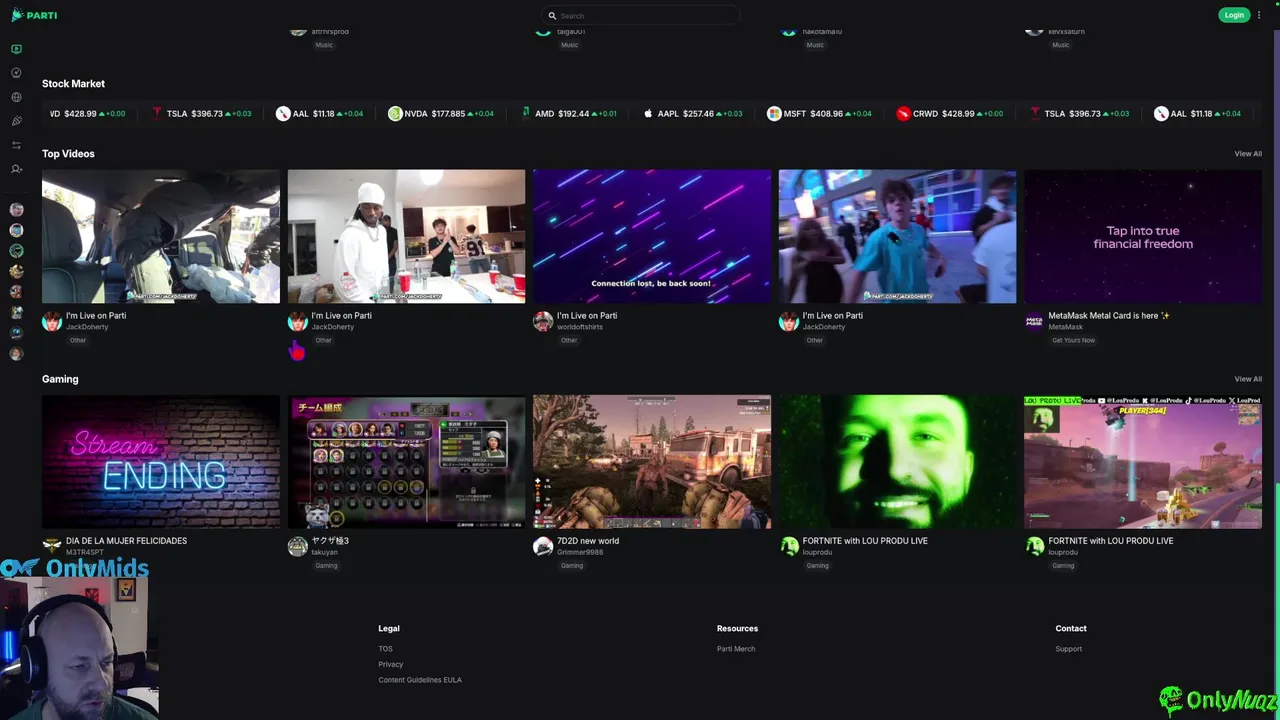Open the 'Stream ENDING' neon thumbnail
The image size is (1280, 720).
pos(161,461)
